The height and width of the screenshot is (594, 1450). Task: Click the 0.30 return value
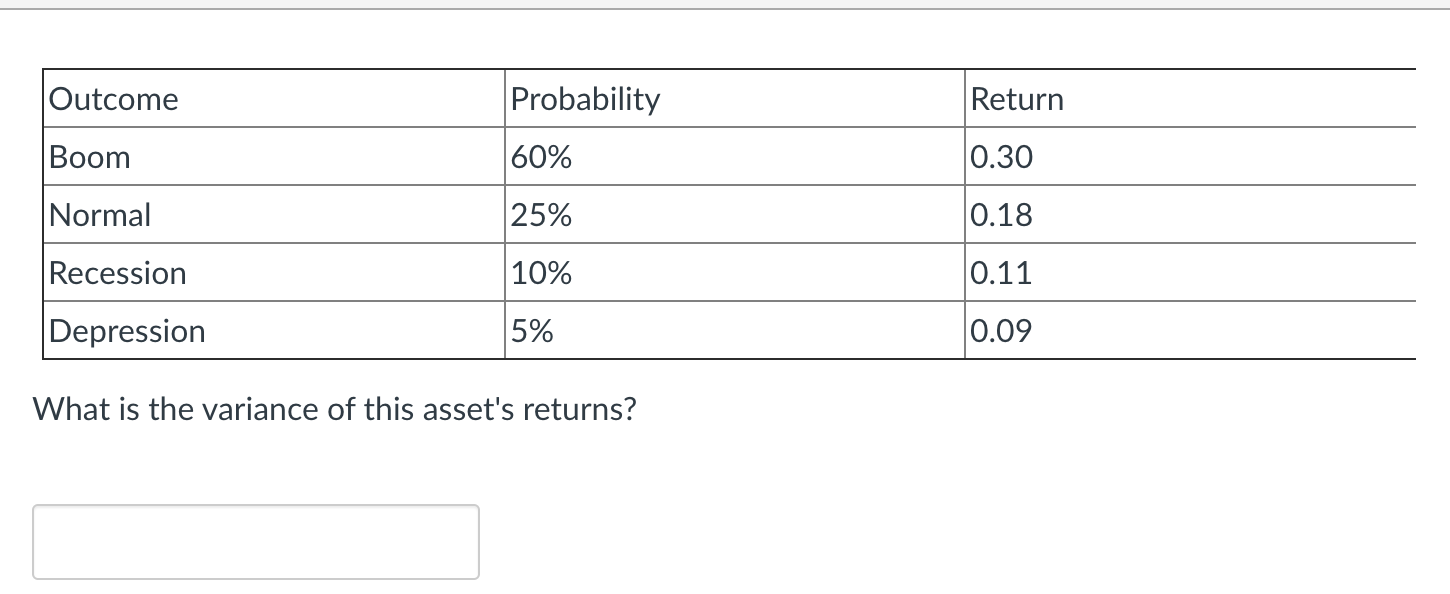[1000, 156]
